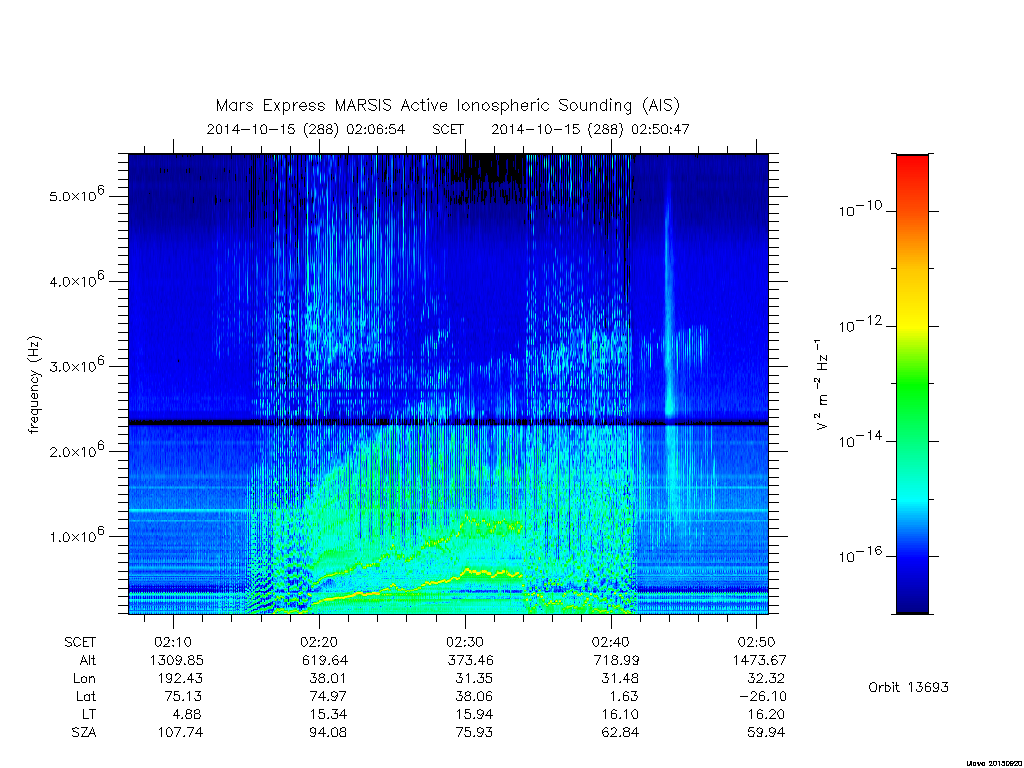Click the 'Orbit 13693' label
The height and width of the screenshot is (768, 1024).
tap(908, 687)
